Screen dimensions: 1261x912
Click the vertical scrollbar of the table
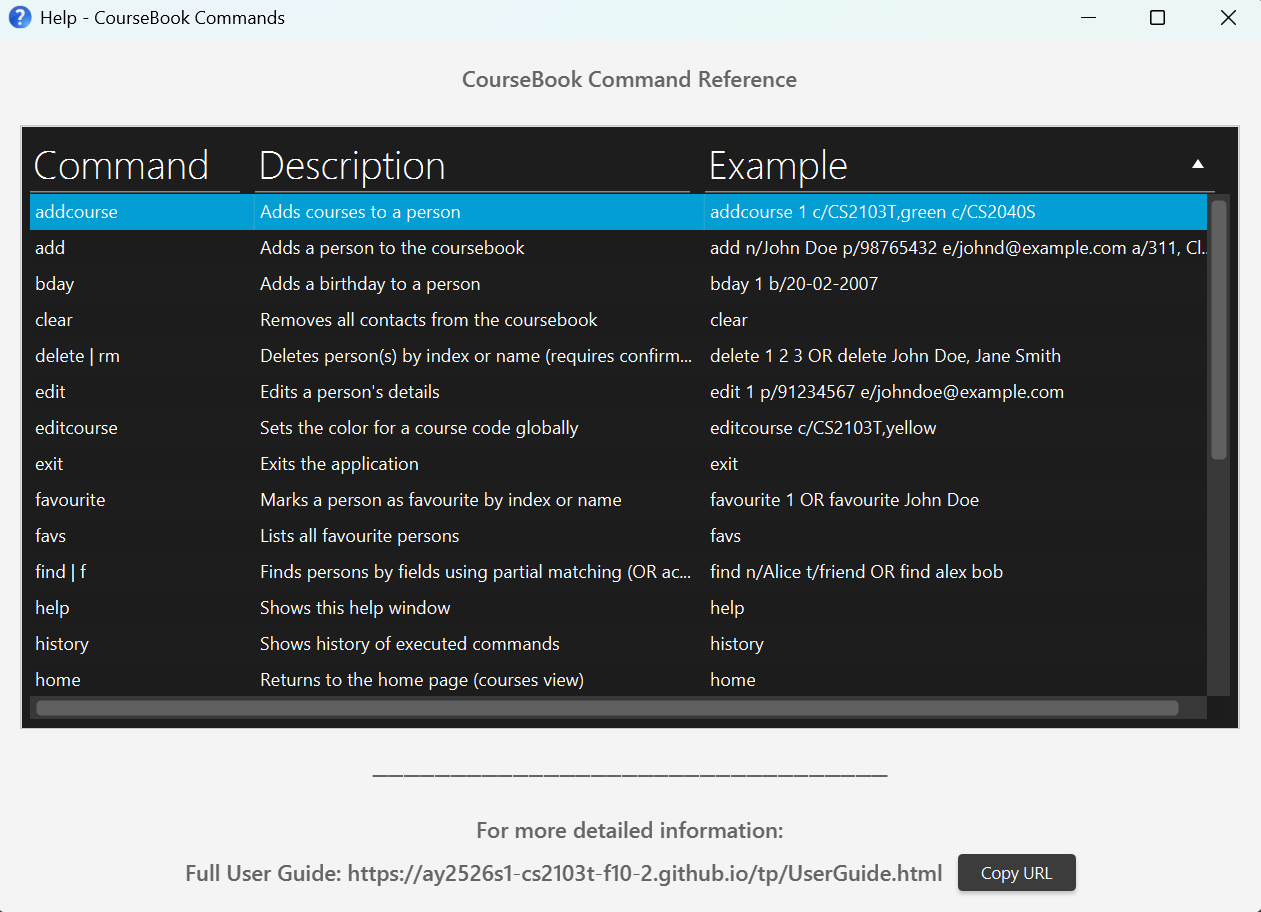pyautogui.click(x=1218, y=330)
